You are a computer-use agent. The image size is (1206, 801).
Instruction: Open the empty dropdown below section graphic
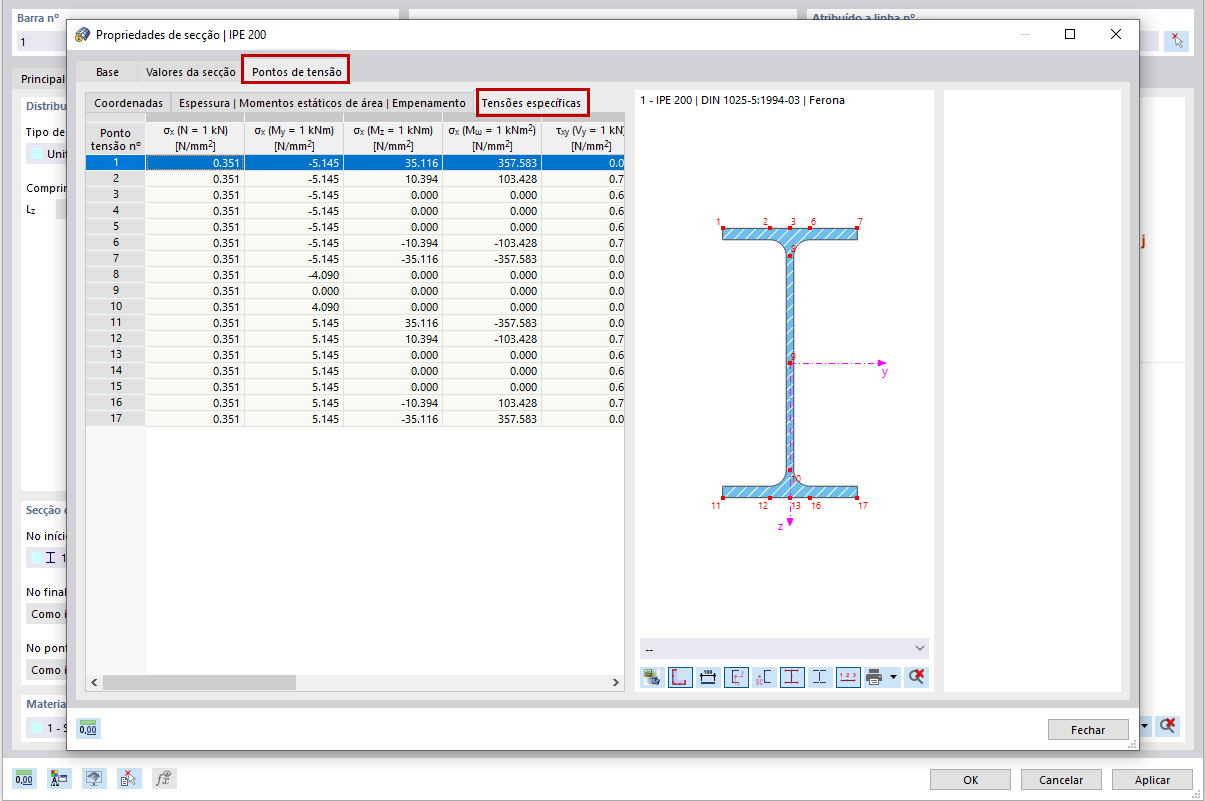[784, 649]
